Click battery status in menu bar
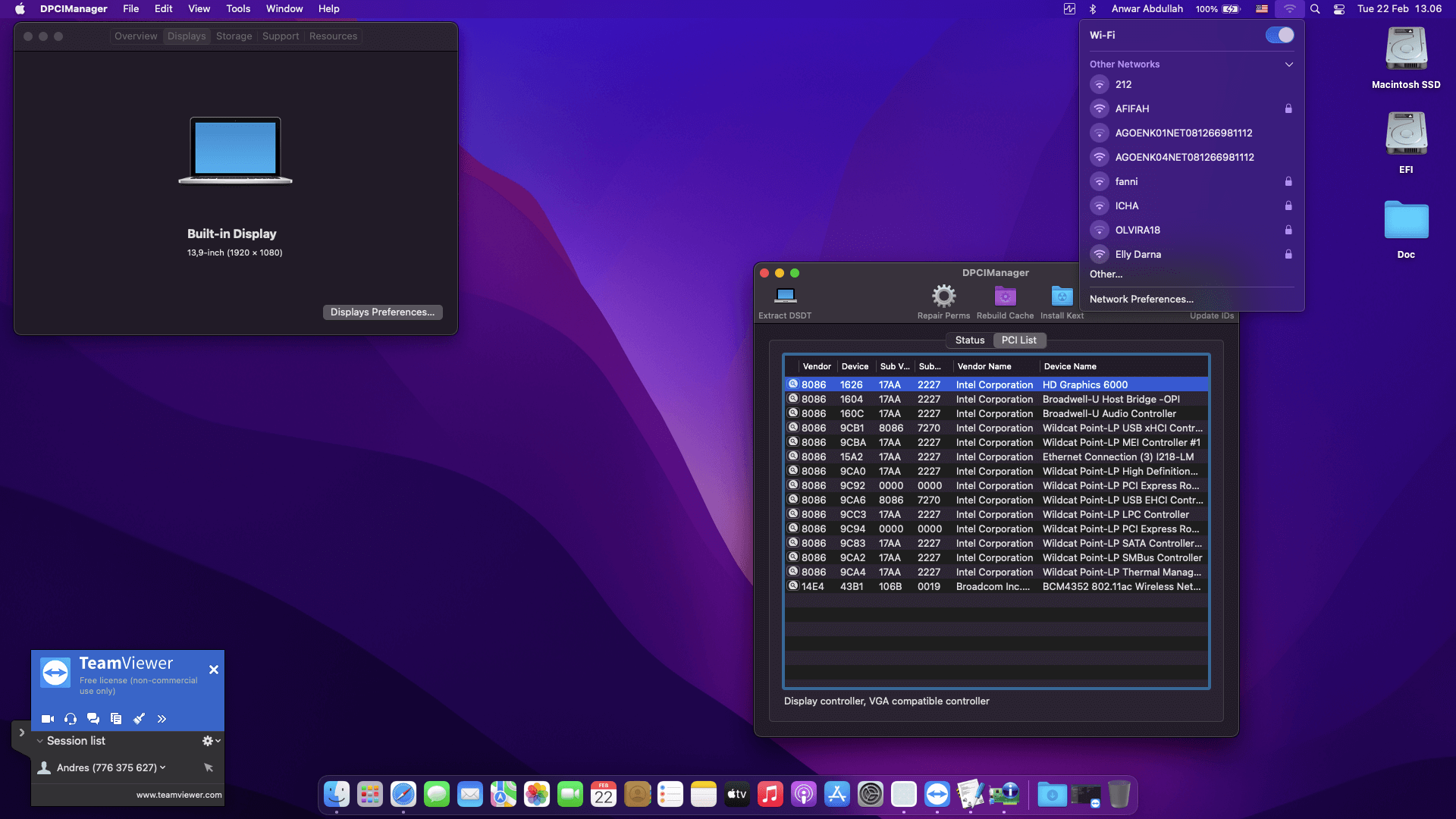The image size is (1456, 819). point(1218,9)
